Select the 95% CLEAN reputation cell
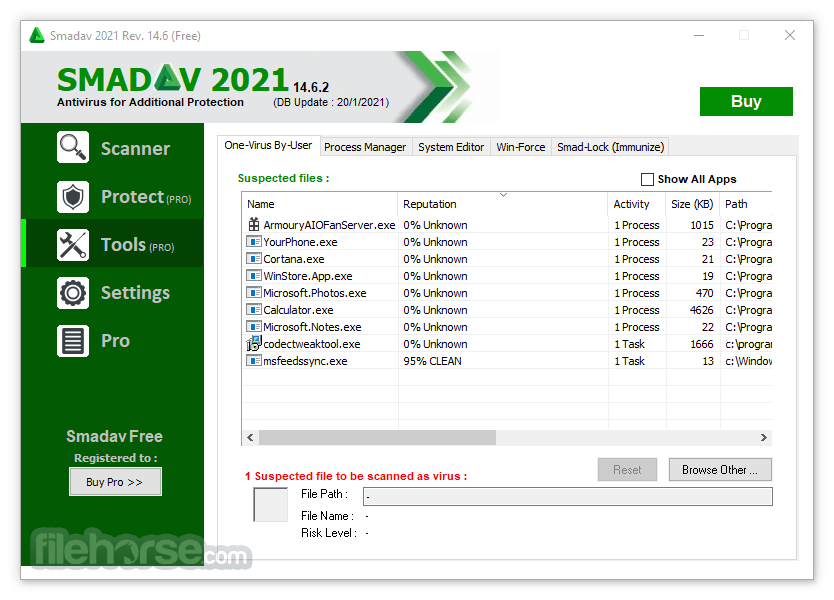Image resolution: width=834 pixels, height=600 pixels. 432,361
